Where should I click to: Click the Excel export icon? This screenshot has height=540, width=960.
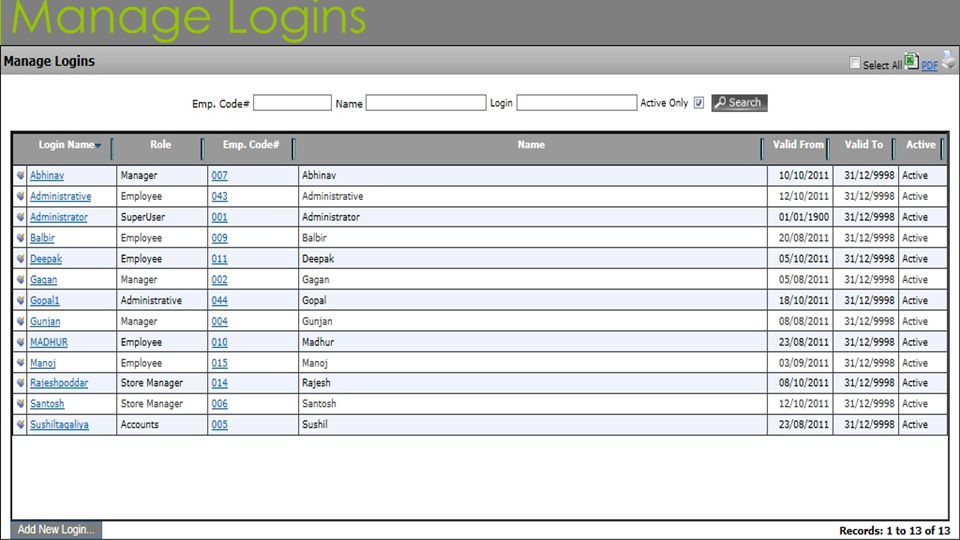click(x=911, y=61)
